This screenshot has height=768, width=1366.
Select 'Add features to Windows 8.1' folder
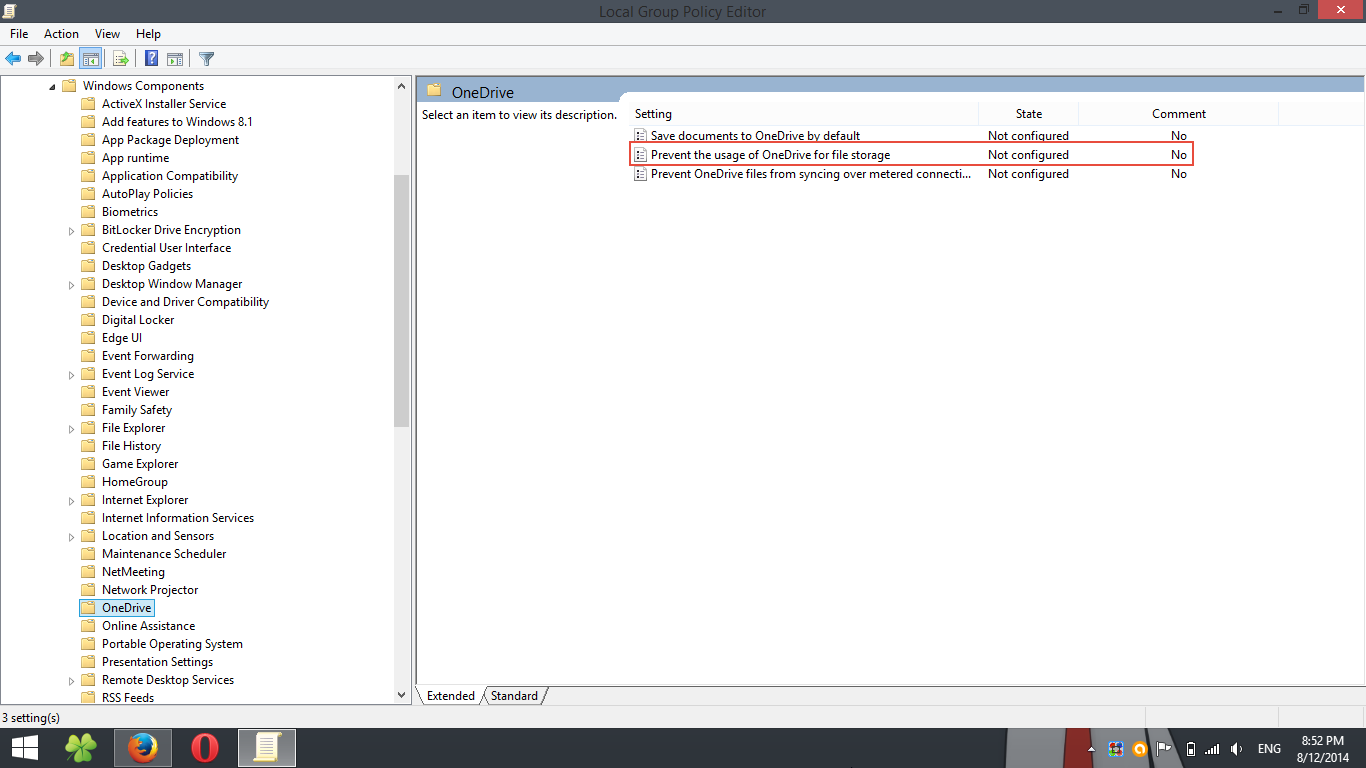click(177, 122)
